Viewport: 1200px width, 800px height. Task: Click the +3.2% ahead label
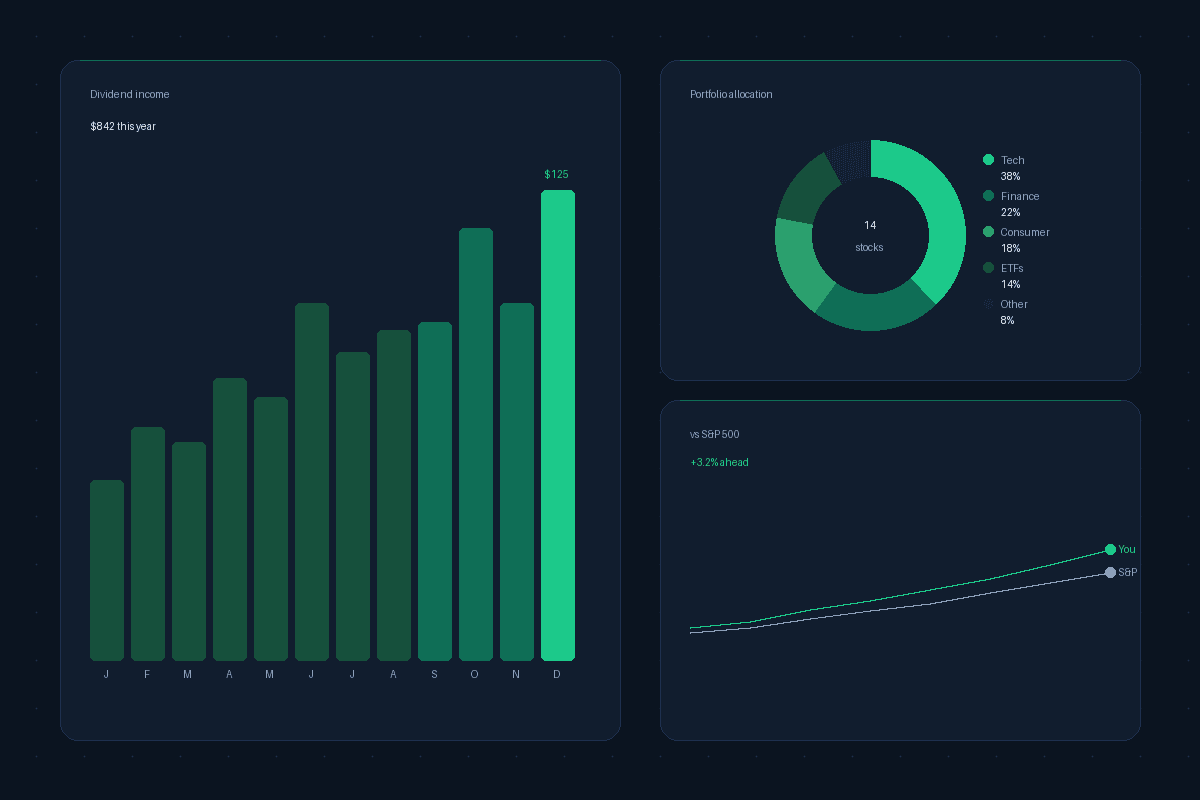pos(719,462)
